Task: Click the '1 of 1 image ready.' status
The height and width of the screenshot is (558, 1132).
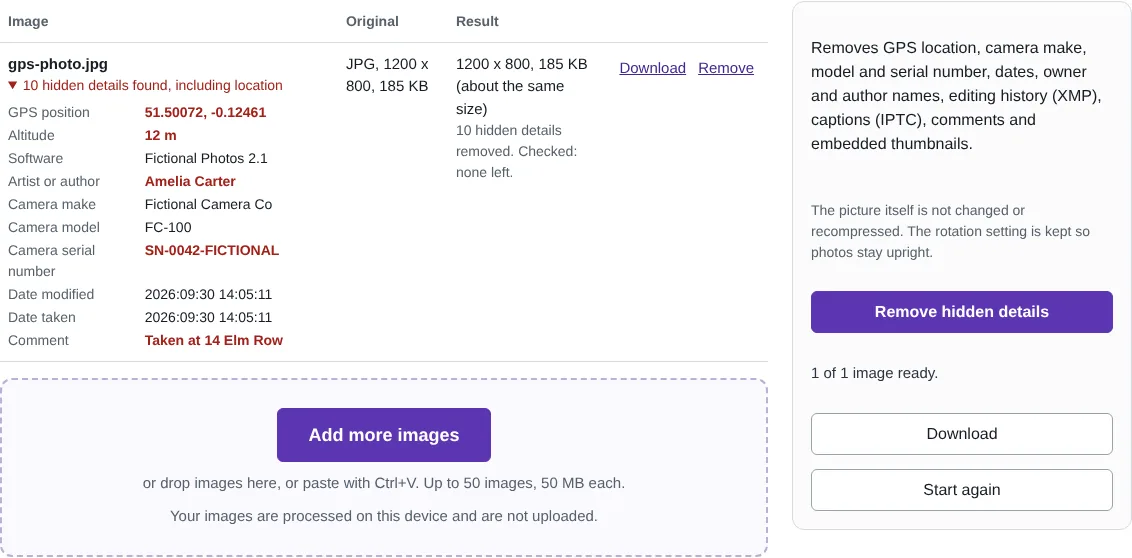Action: pyautogui.click(x=874, y=374)
